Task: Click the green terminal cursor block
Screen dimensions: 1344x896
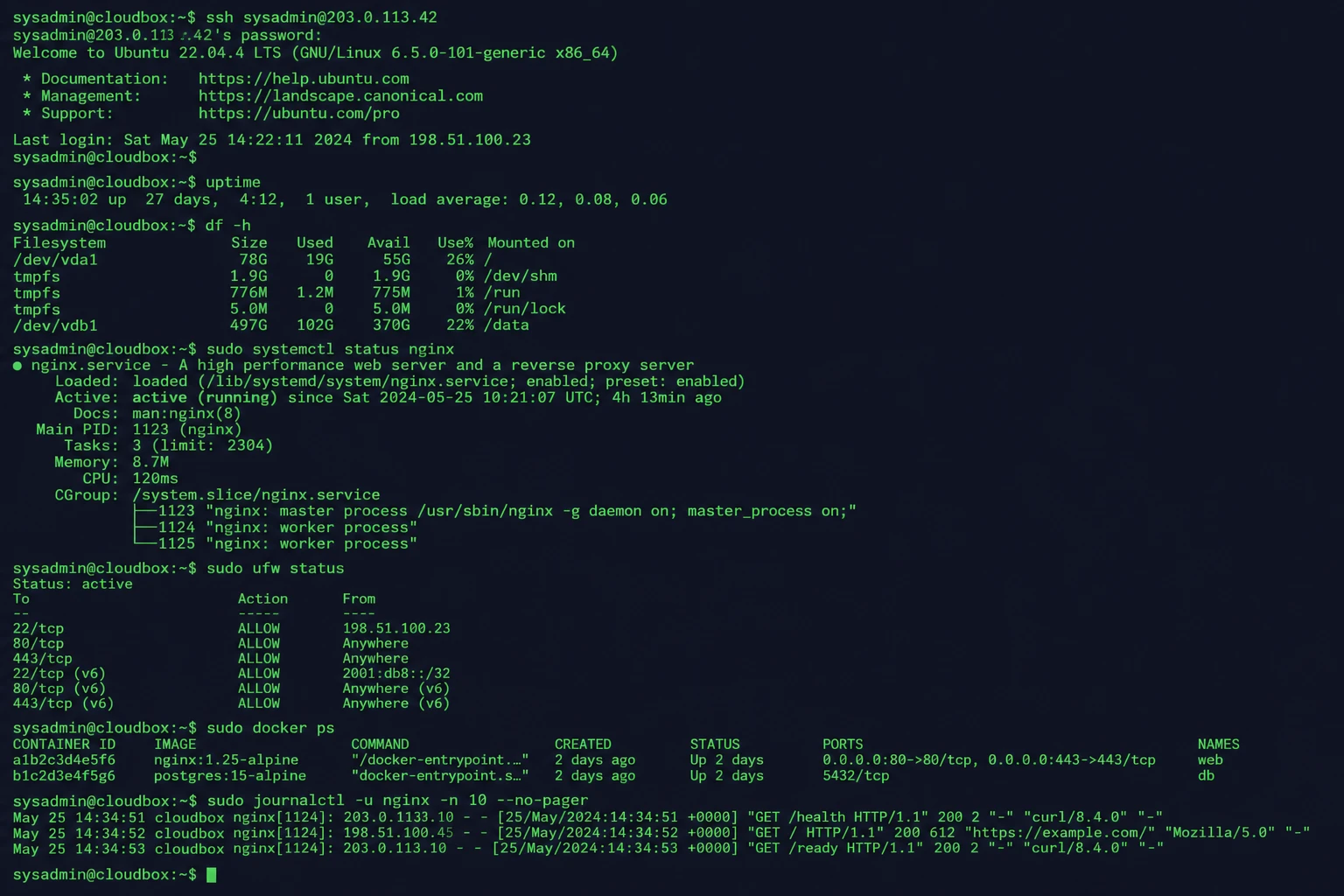Action: click(211, 875)
